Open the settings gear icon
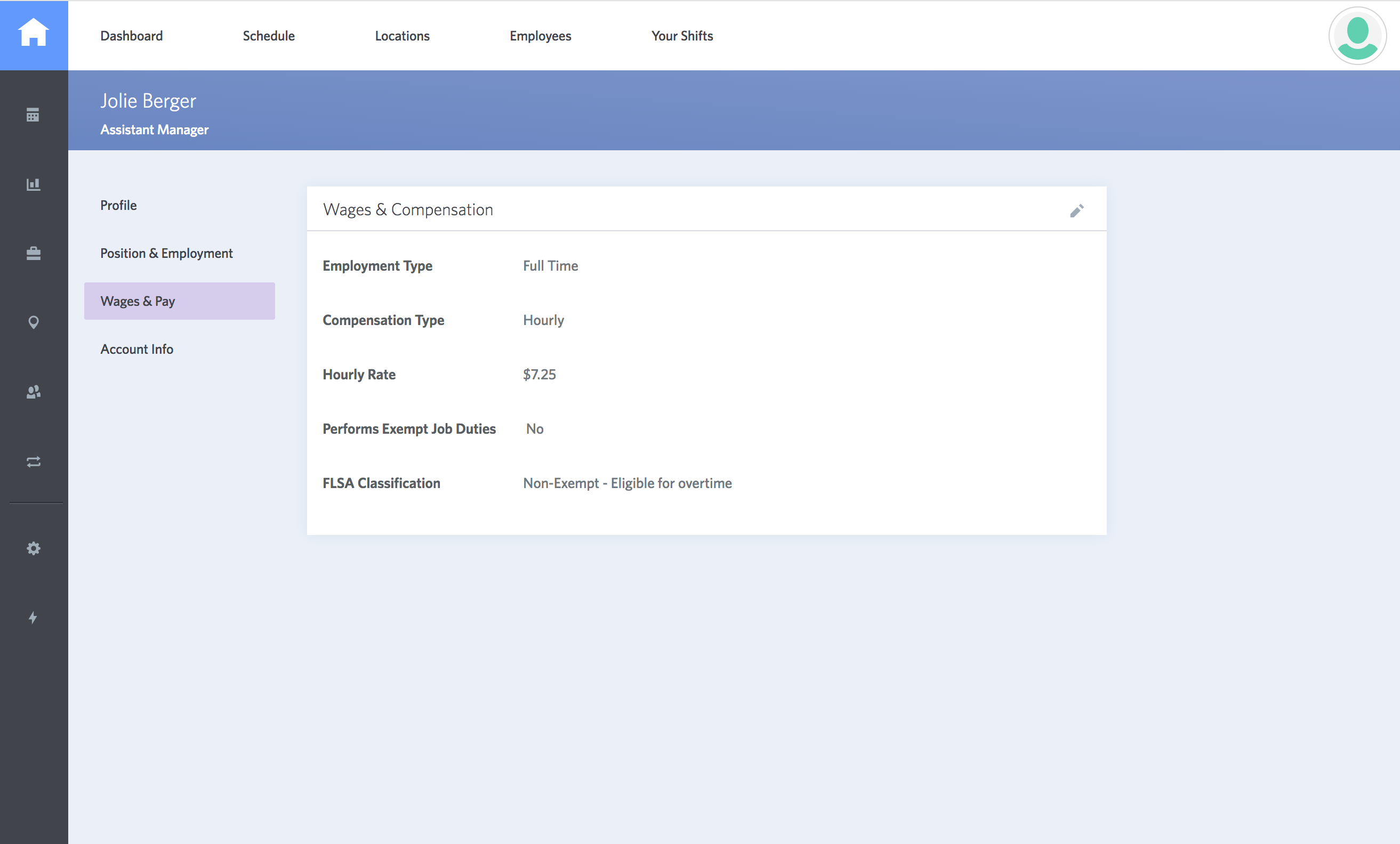This screenshot has height=844, width=1400. tap(34, 548)
